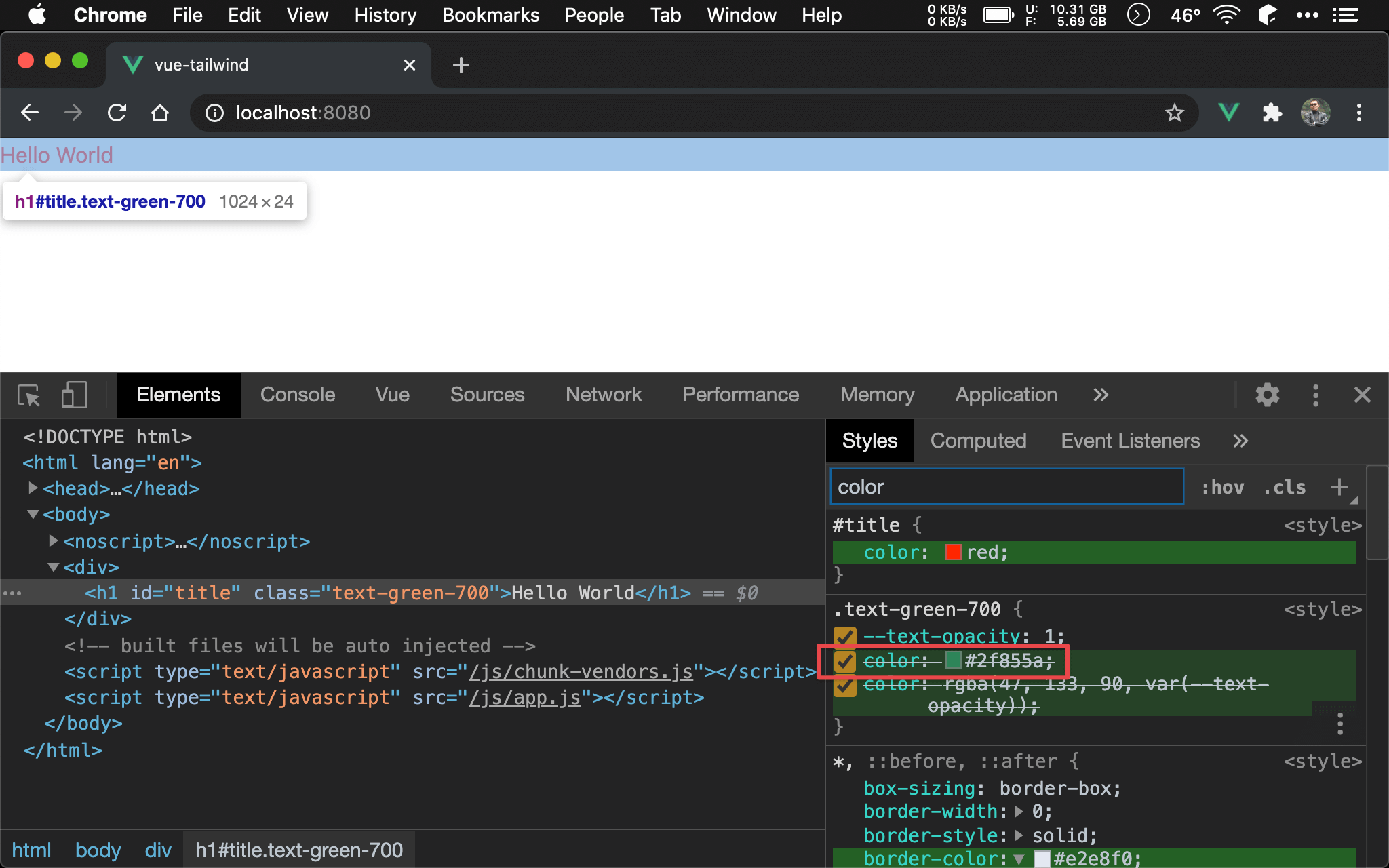Expand the noscript element node
Image resolution: width=1389 pixels, height=868 pixels.
pyautogui.click(x=54, y=541)
